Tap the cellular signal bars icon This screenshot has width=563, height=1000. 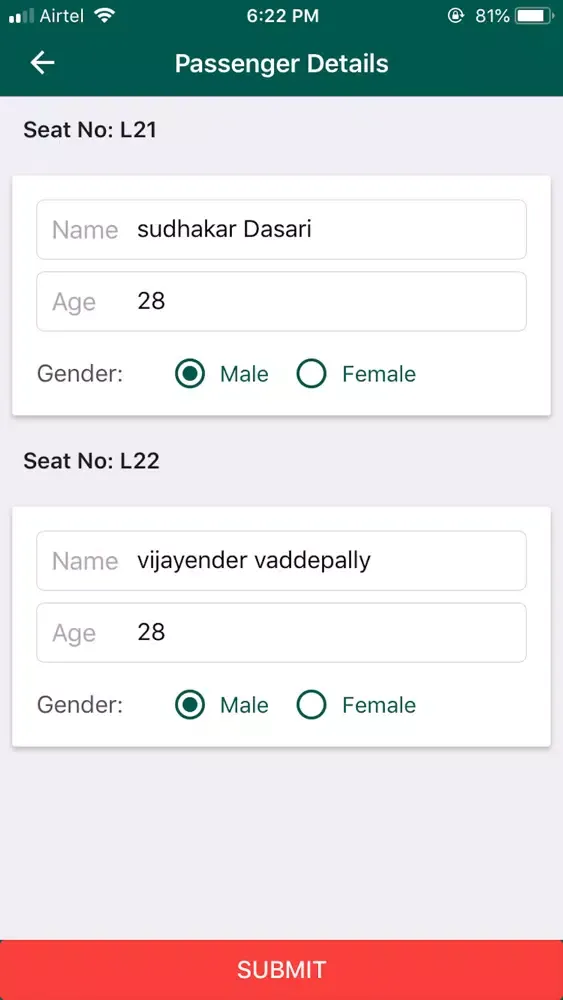(21, 17)
